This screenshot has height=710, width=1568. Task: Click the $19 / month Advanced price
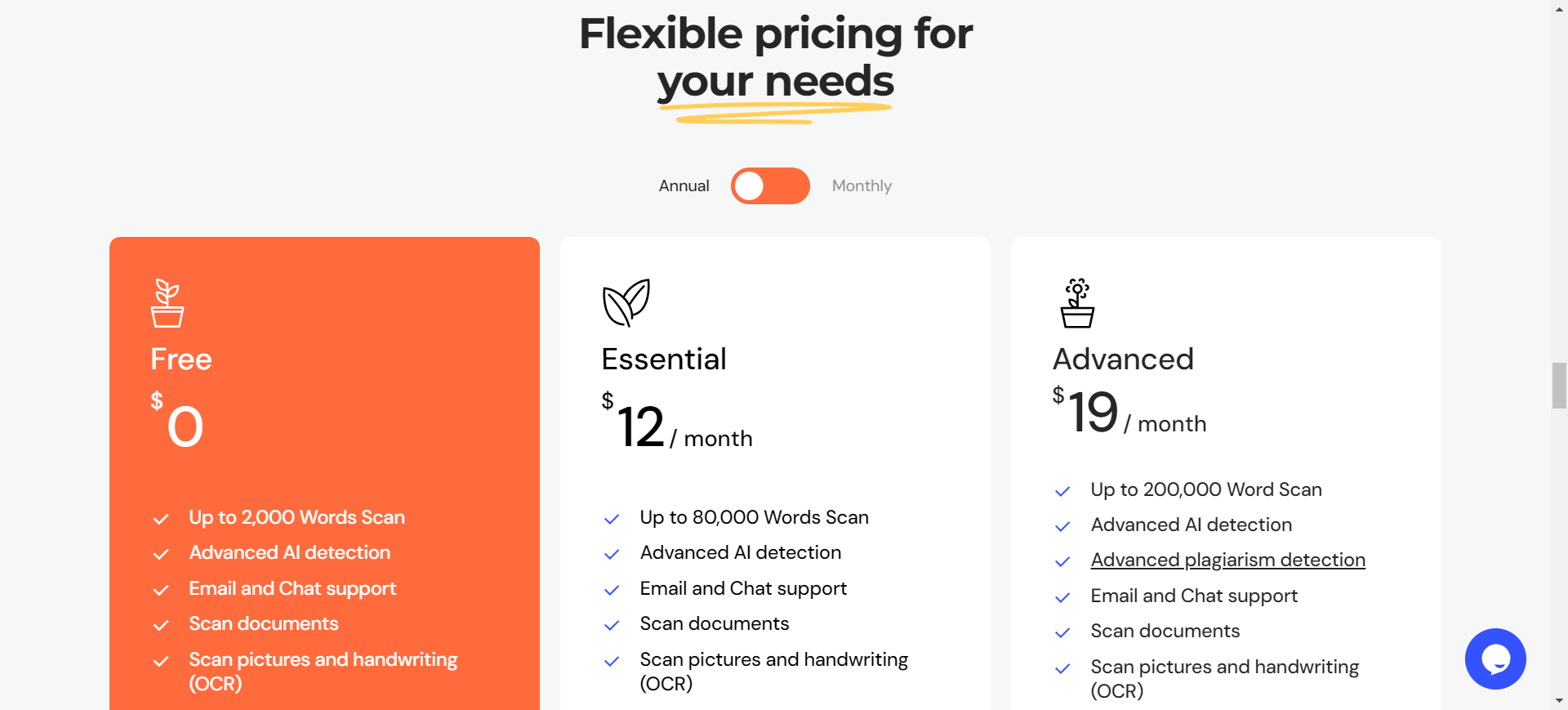[1129, 411]
